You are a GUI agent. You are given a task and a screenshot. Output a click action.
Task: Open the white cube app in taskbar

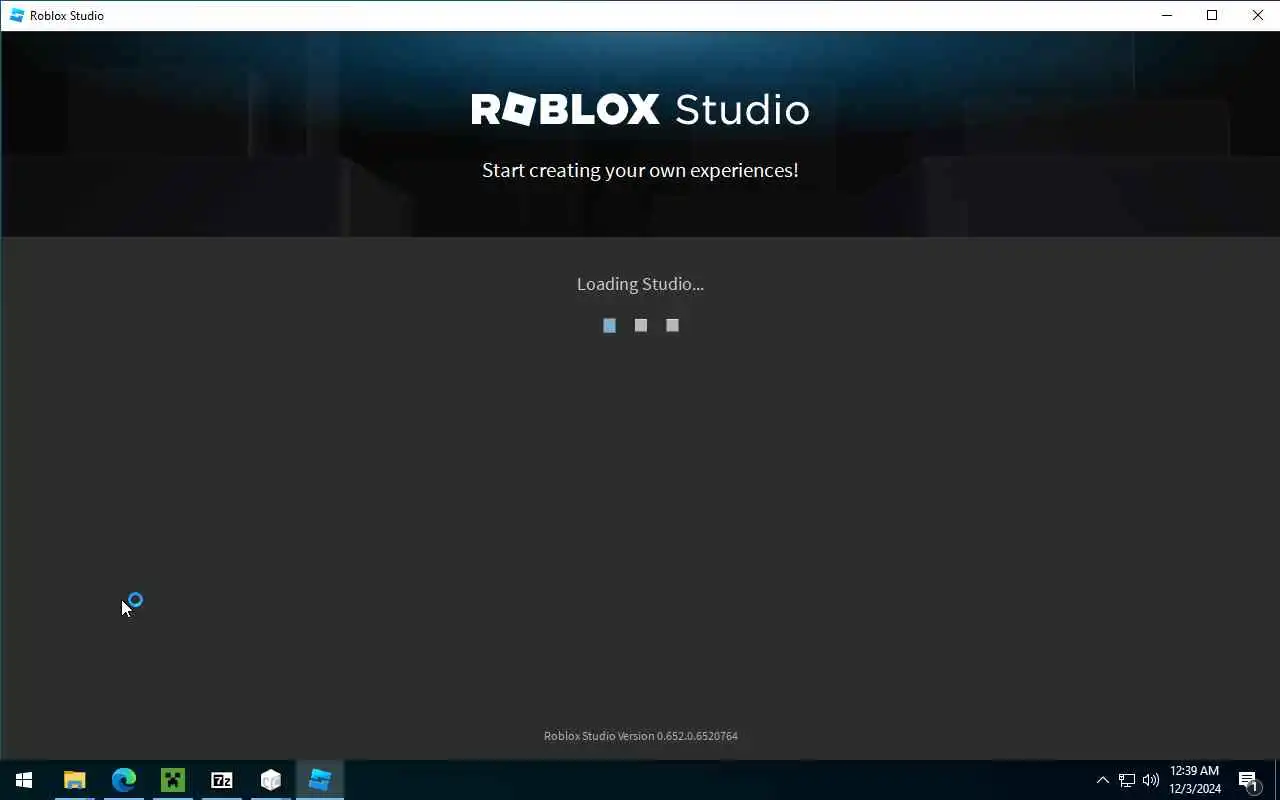[270, 780]
